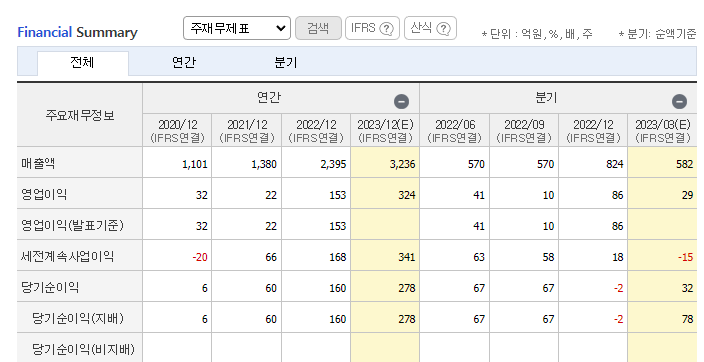Click the 검색 button
The width and height of the screenshot is (704, 362).
318,28
